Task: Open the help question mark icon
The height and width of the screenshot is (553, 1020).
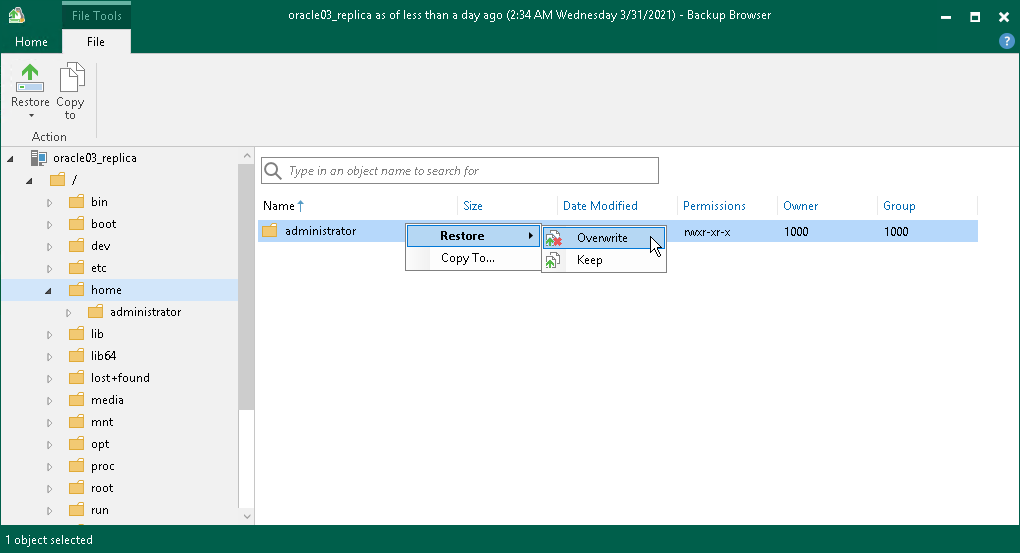Action: pos(1007,41)
